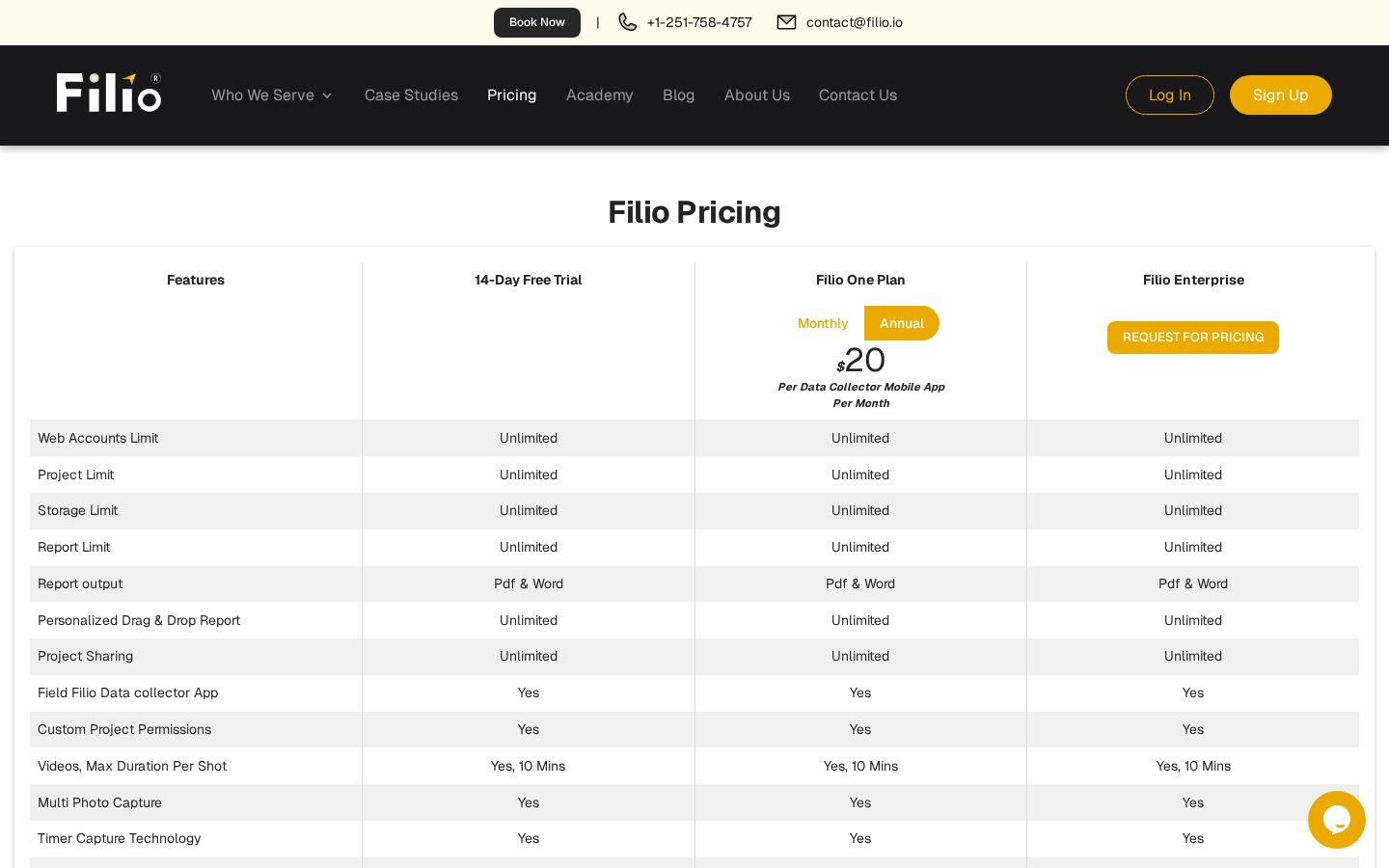Viewport: 1389px width, 868px height.
Task: Click the 14-Day Free Trial header
Action: point(529,280)
